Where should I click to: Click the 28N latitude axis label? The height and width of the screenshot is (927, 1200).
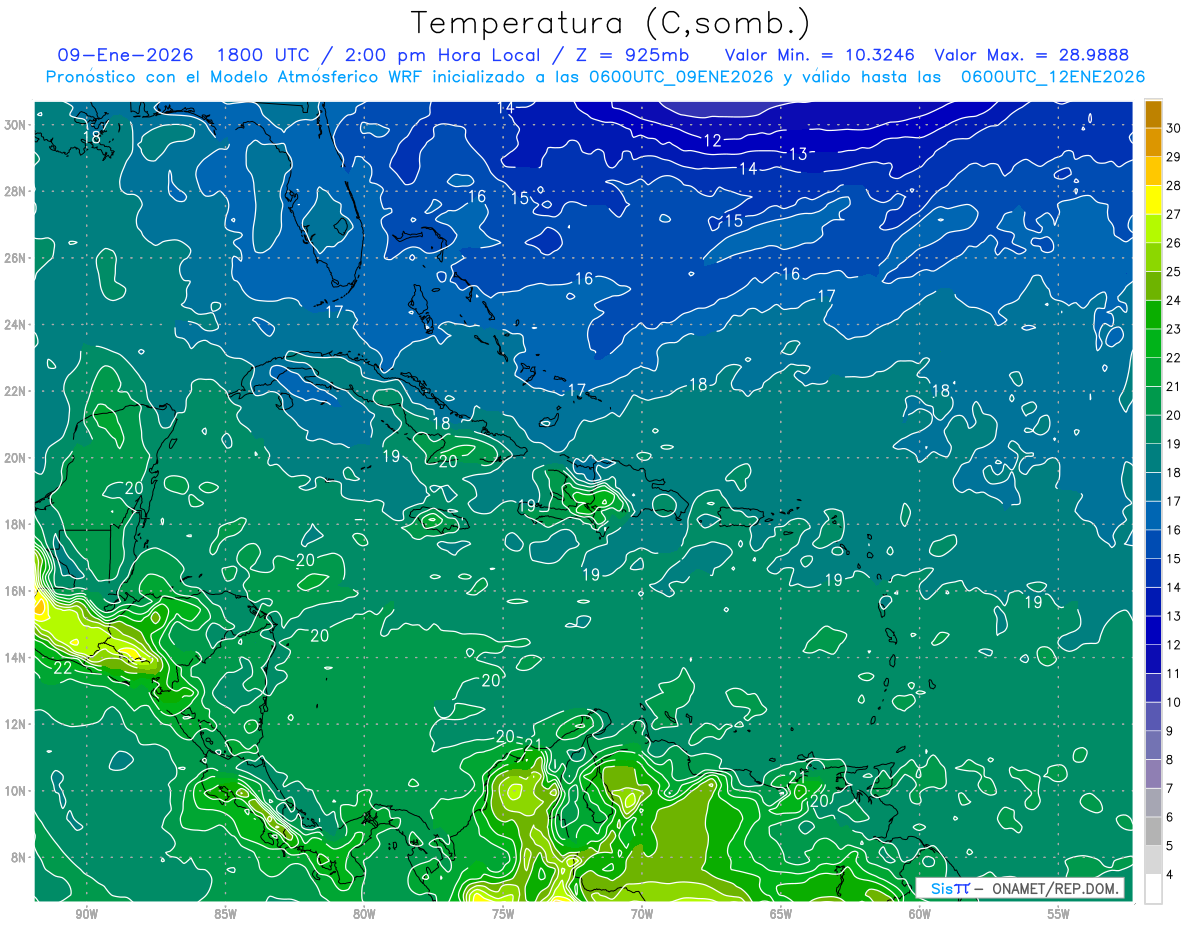[x=17, y=191]
